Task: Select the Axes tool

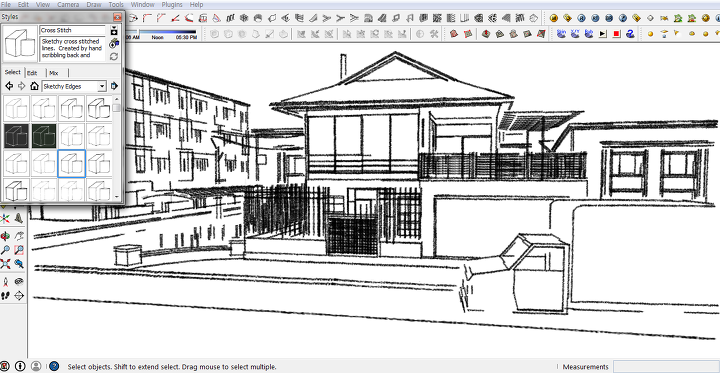Action: 6,218
